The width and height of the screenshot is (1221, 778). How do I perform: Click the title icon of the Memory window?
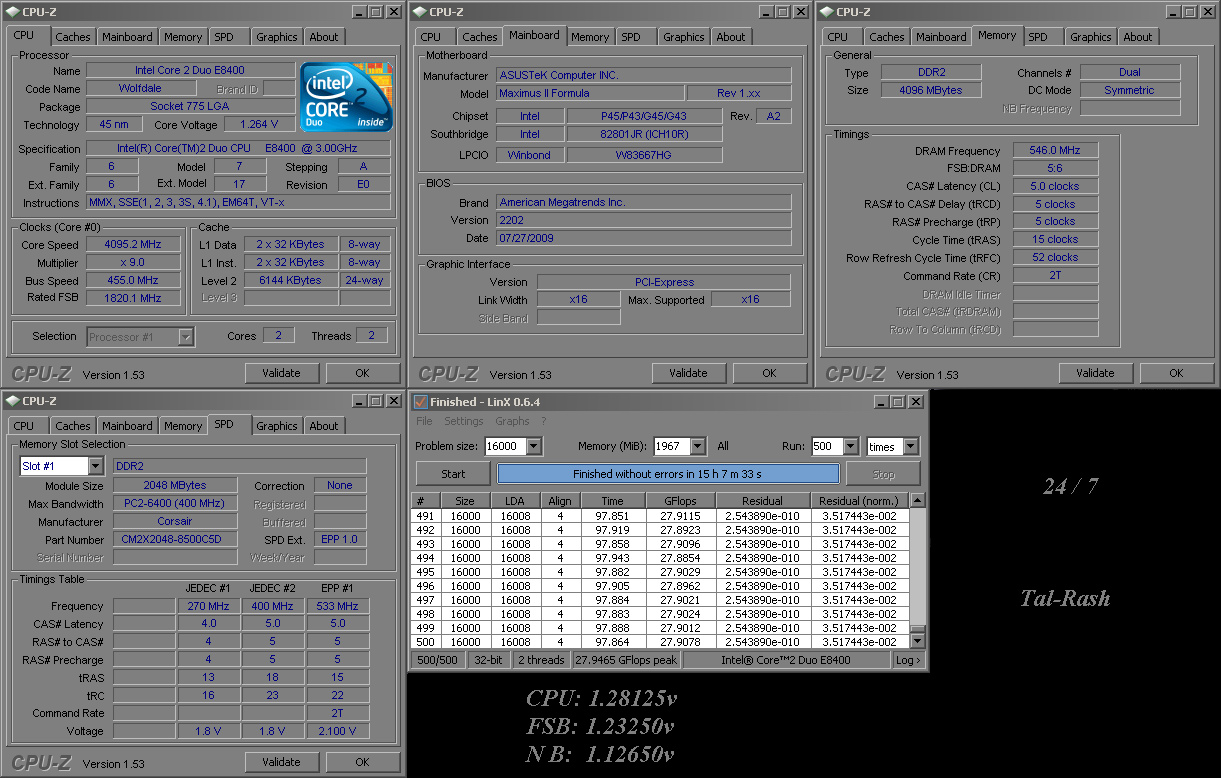click(x=826, y=12)
